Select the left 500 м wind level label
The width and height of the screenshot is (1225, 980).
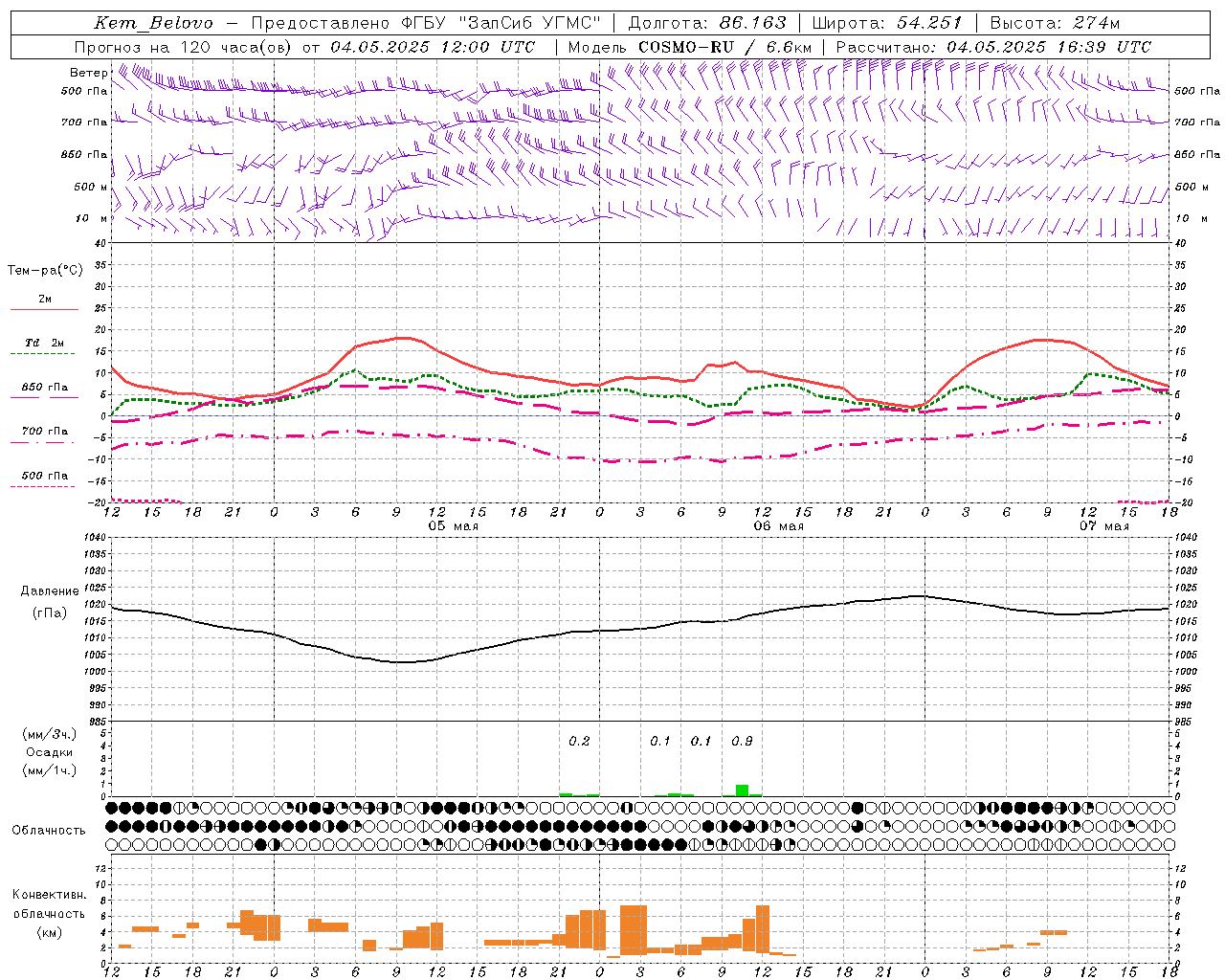91,187
